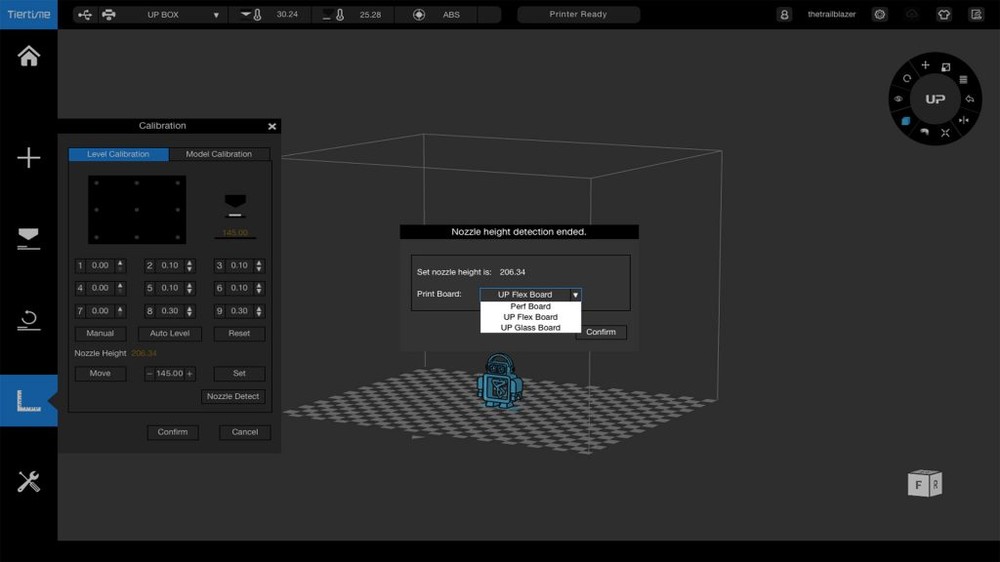Increase nozzle height with the plus button
The width and height of the screenshot is (1000, 562).
point(189,374)
